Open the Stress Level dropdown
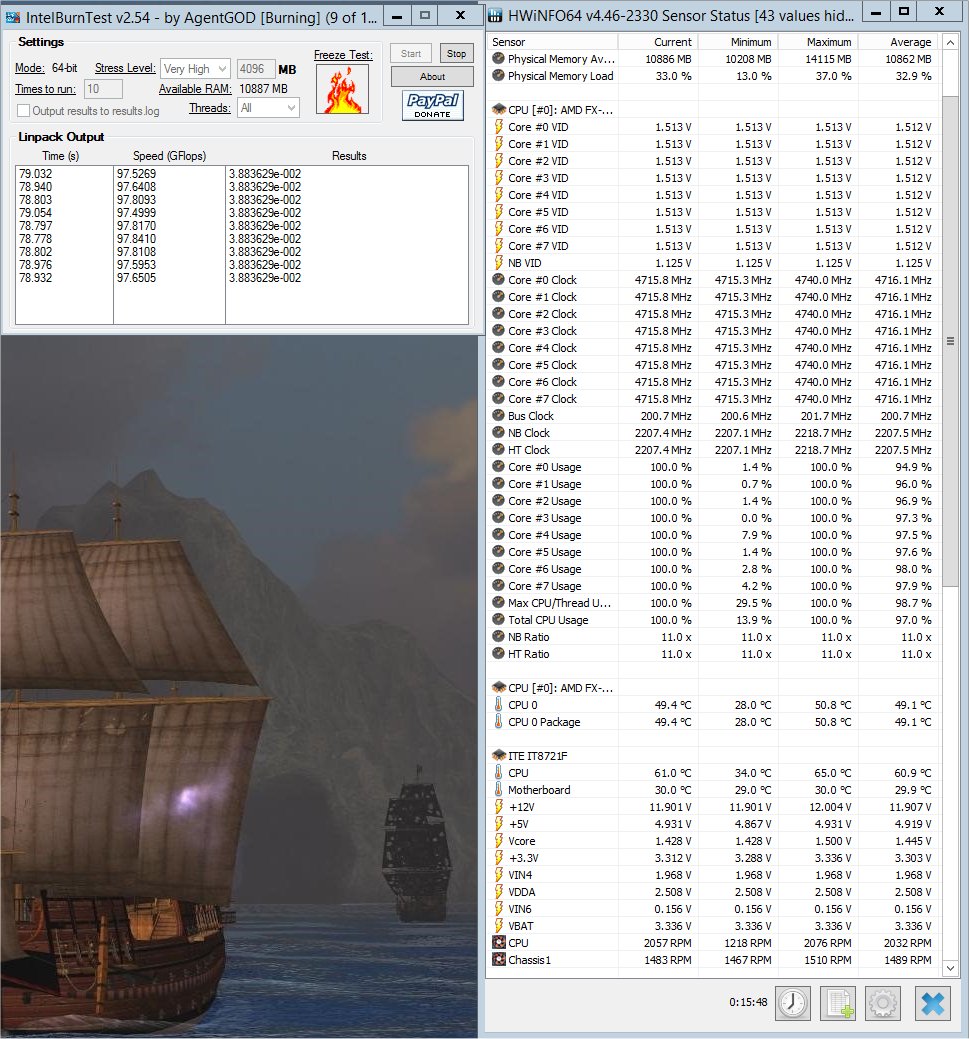969x1039 pixels. (196, 68)
